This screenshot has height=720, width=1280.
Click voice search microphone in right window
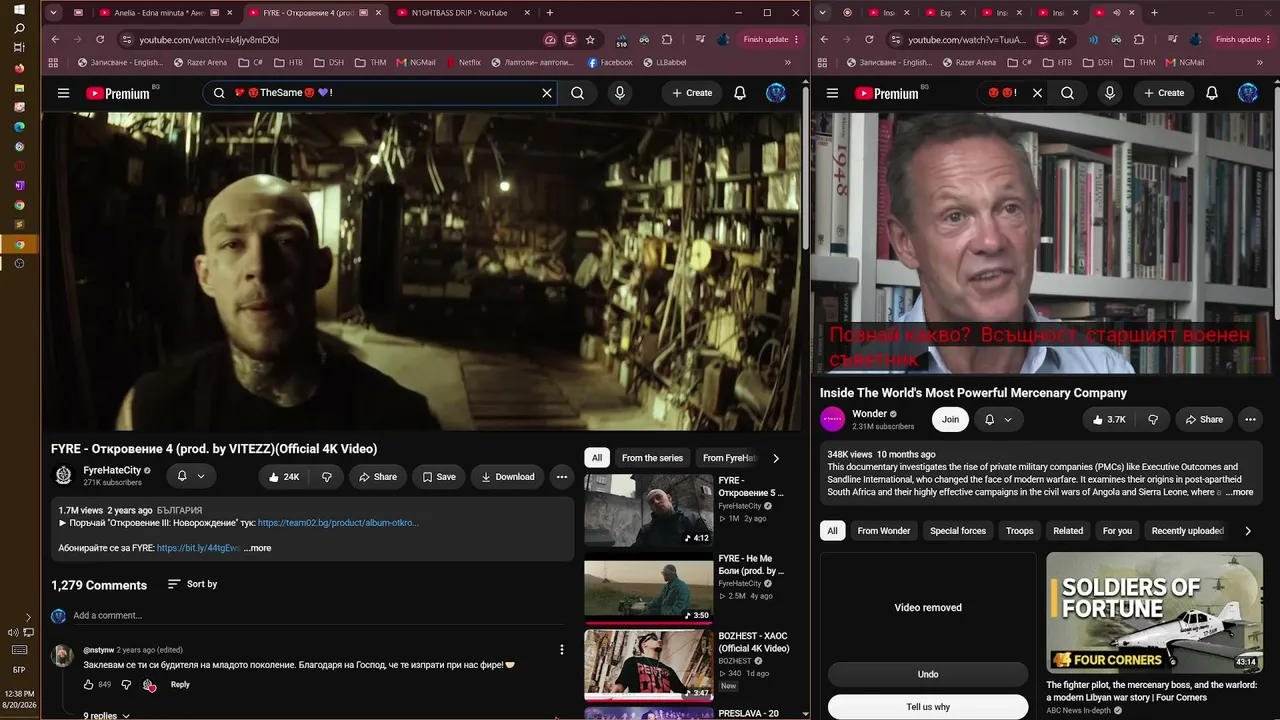[x=1109, y=93]
